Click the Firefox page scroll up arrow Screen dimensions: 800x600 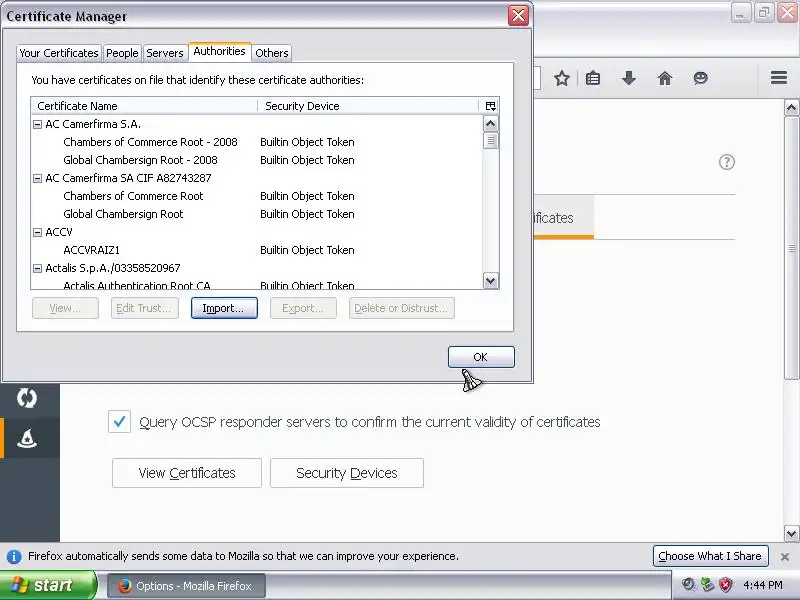791,108
